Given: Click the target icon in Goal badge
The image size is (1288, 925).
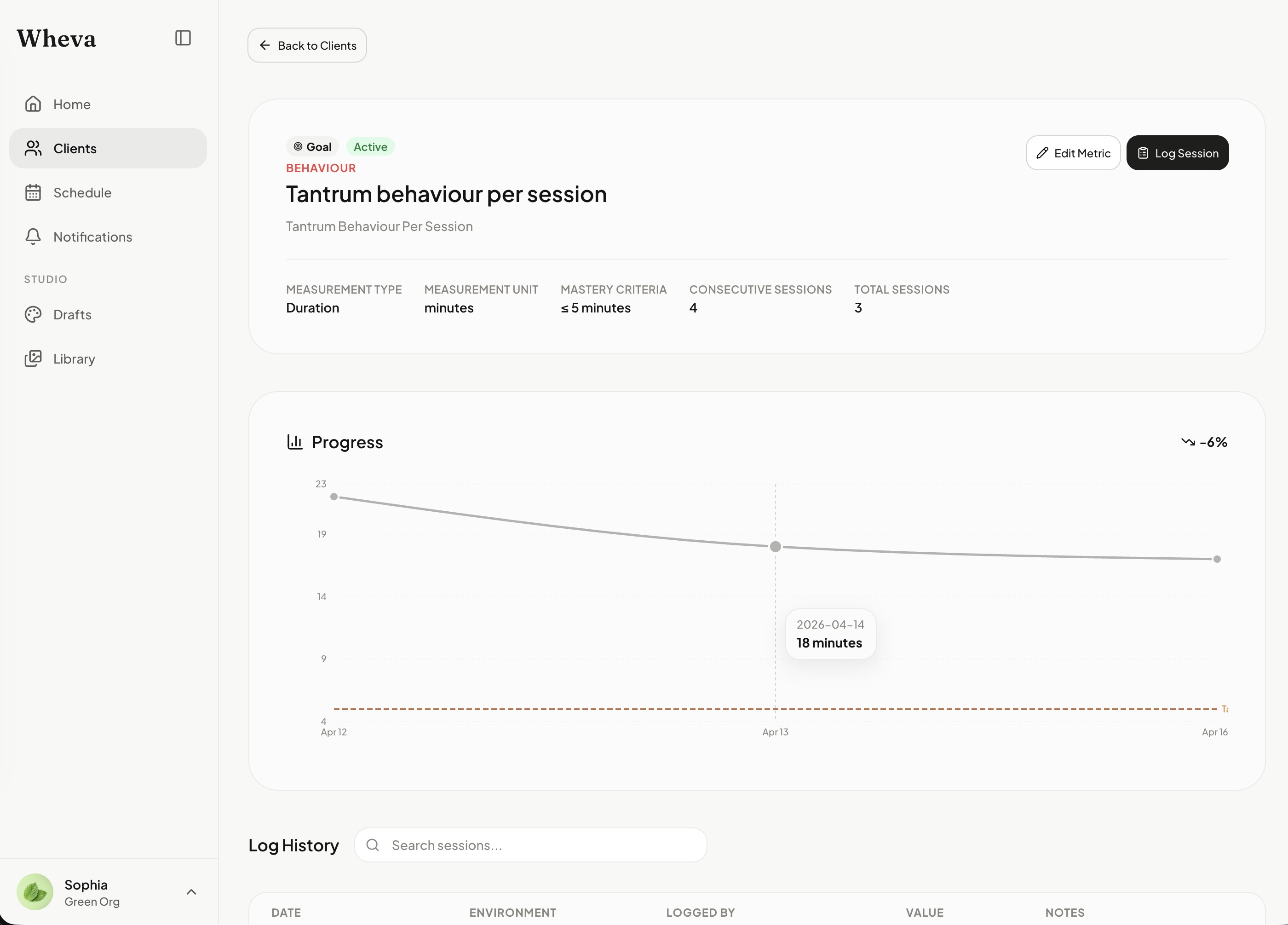Looking at the screenshot, I should 298,147.
